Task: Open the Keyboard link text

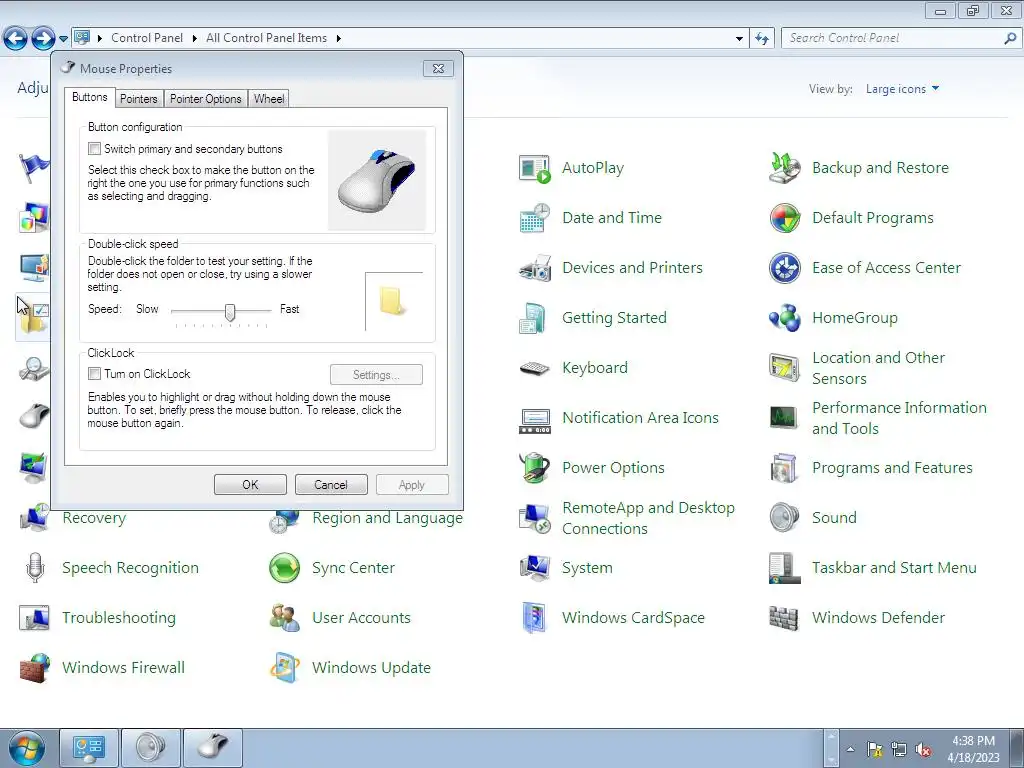Action: point(595,368)
